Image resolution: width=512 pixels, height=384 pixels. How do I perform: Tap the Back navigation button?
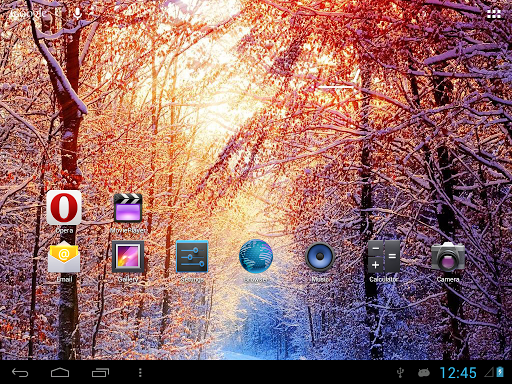coord(20,372)
